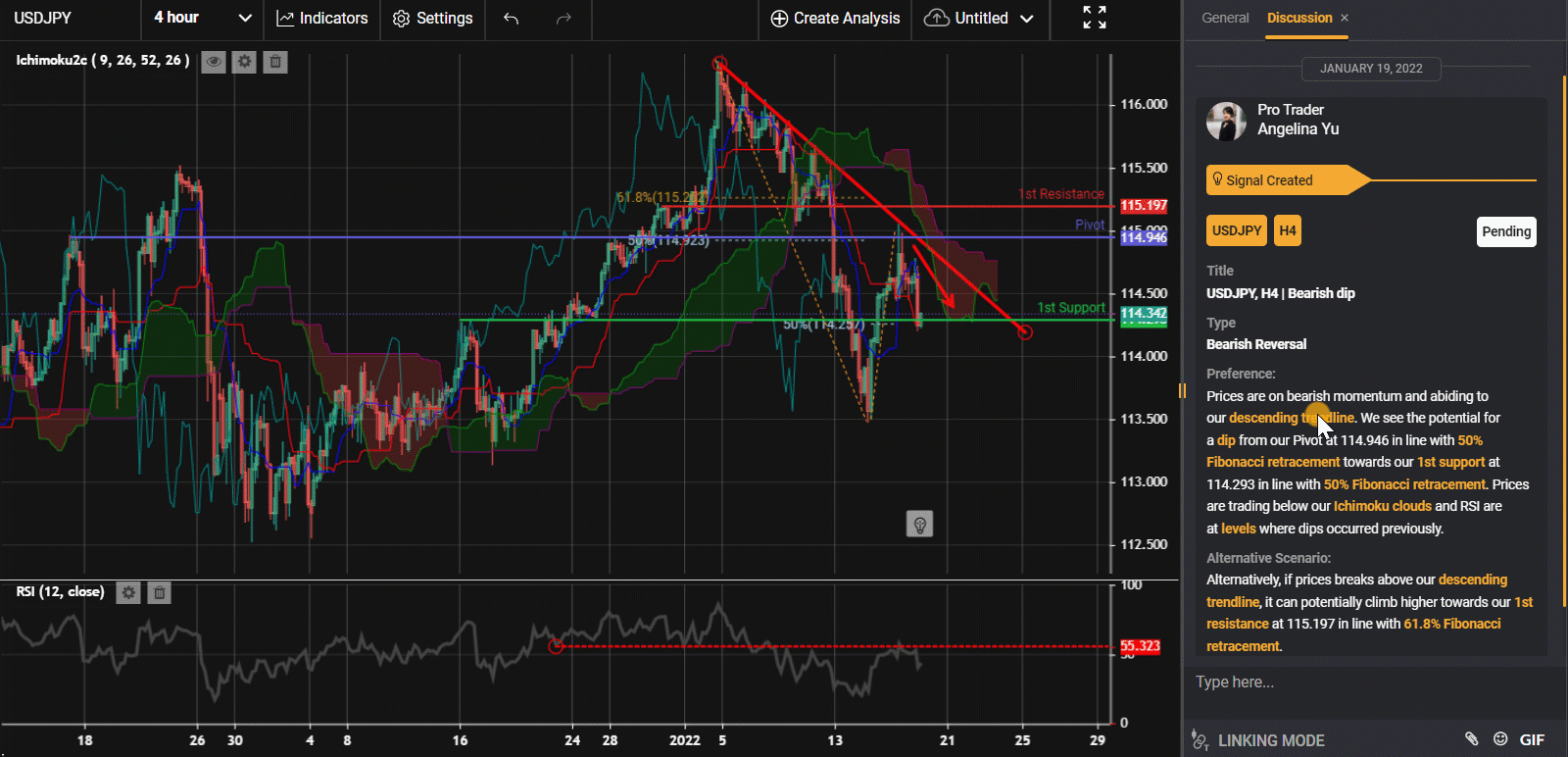Viewport: 1568px width, 757px height.
Task: Click the Ichimoku clouds link
Action: click(x=1383, y=506)
